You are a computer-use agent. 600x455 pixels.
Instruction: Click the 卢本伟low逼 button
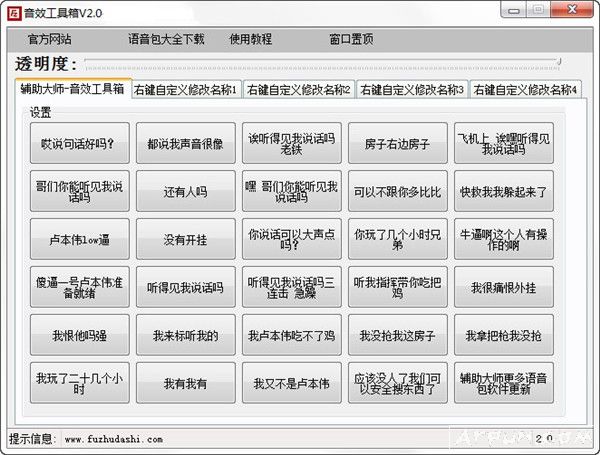click(x=80, y=239)
